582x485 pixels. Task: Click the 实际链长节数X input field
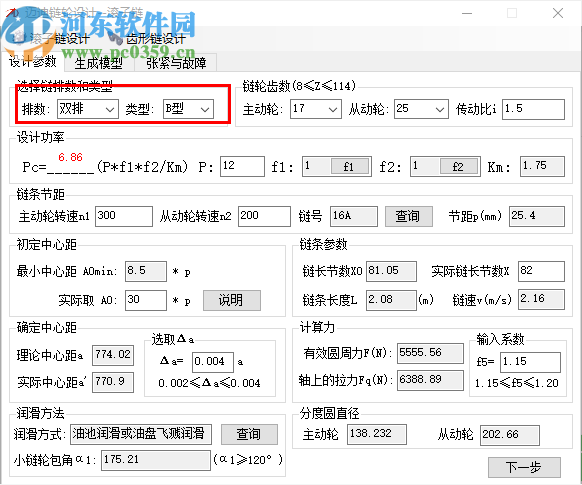pyautogui.click(x=542, y=271)
